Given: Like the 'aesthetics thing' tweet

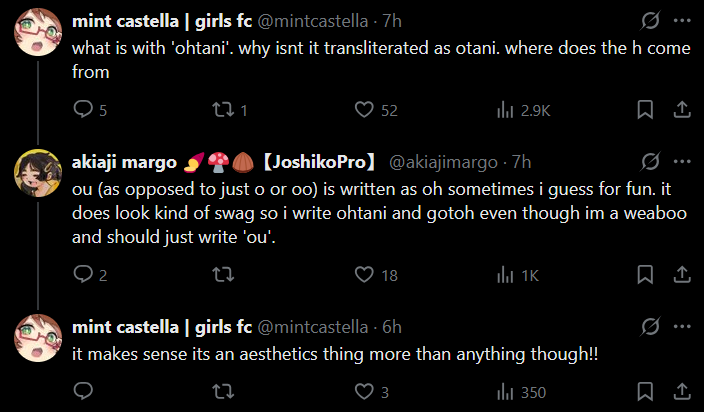Looking at the screenshot, I should [x=365, y=391].
